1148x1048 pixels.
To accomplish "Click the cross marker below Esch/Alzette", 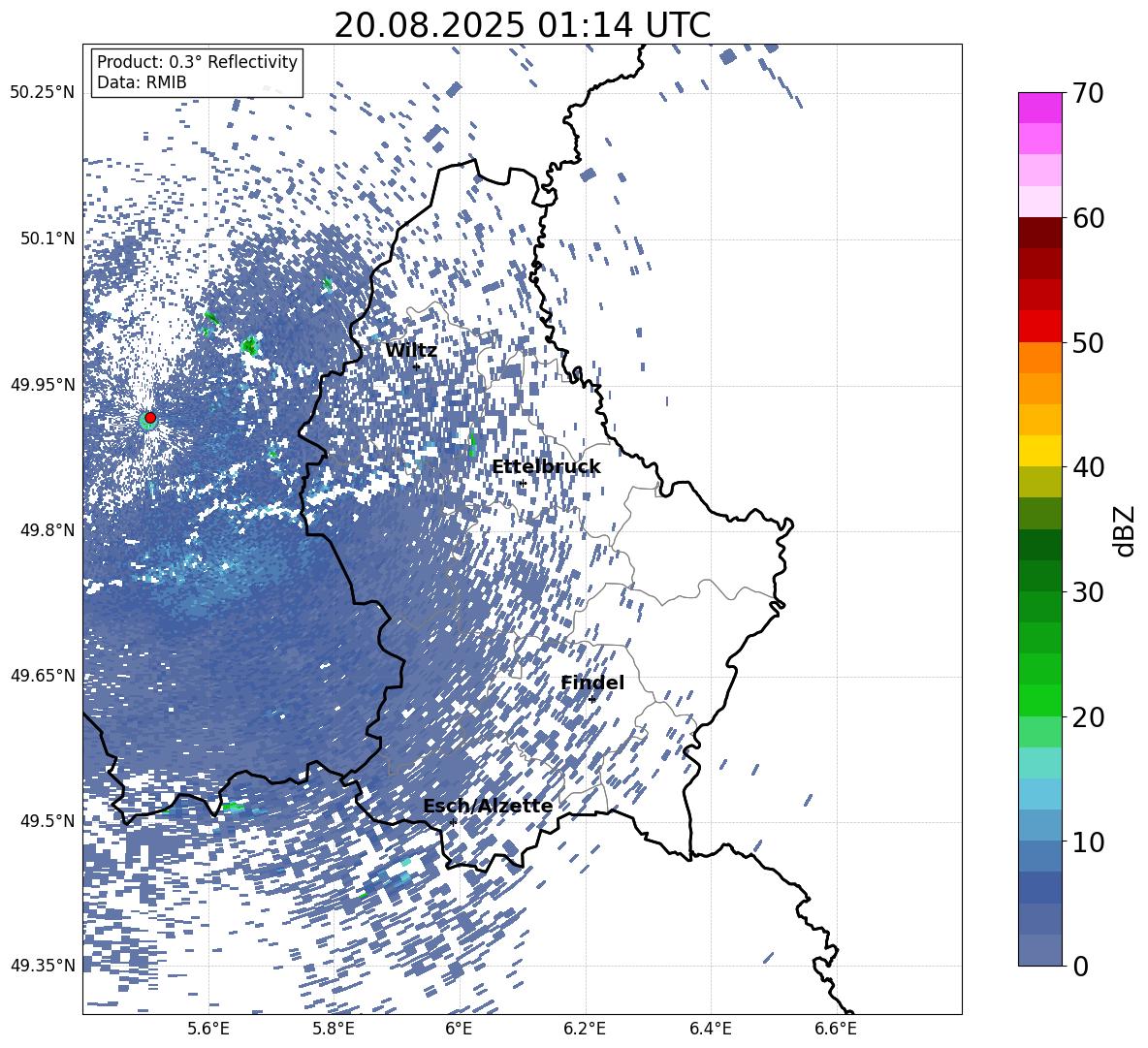I will click(x=453, y=822).
